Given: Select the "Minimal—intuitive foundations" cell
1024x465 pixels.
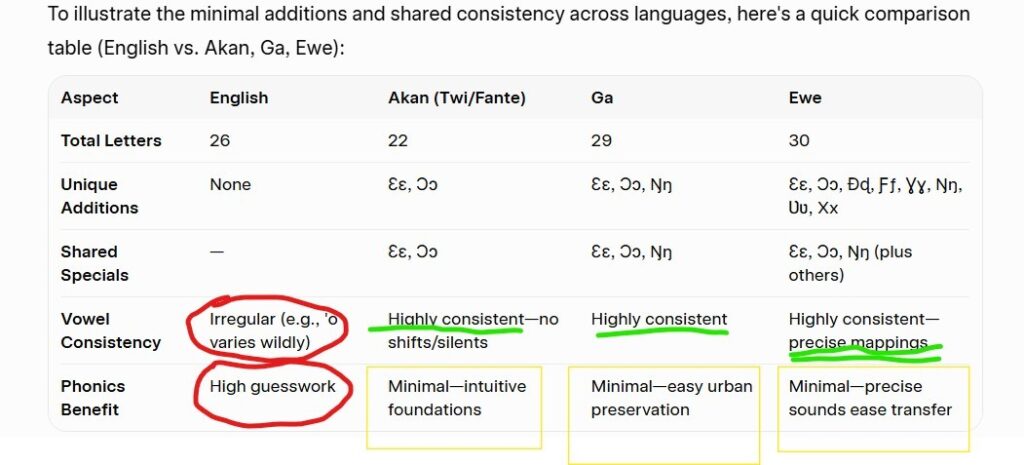Looking at the screenshot, I should click(x=457, y=398).
